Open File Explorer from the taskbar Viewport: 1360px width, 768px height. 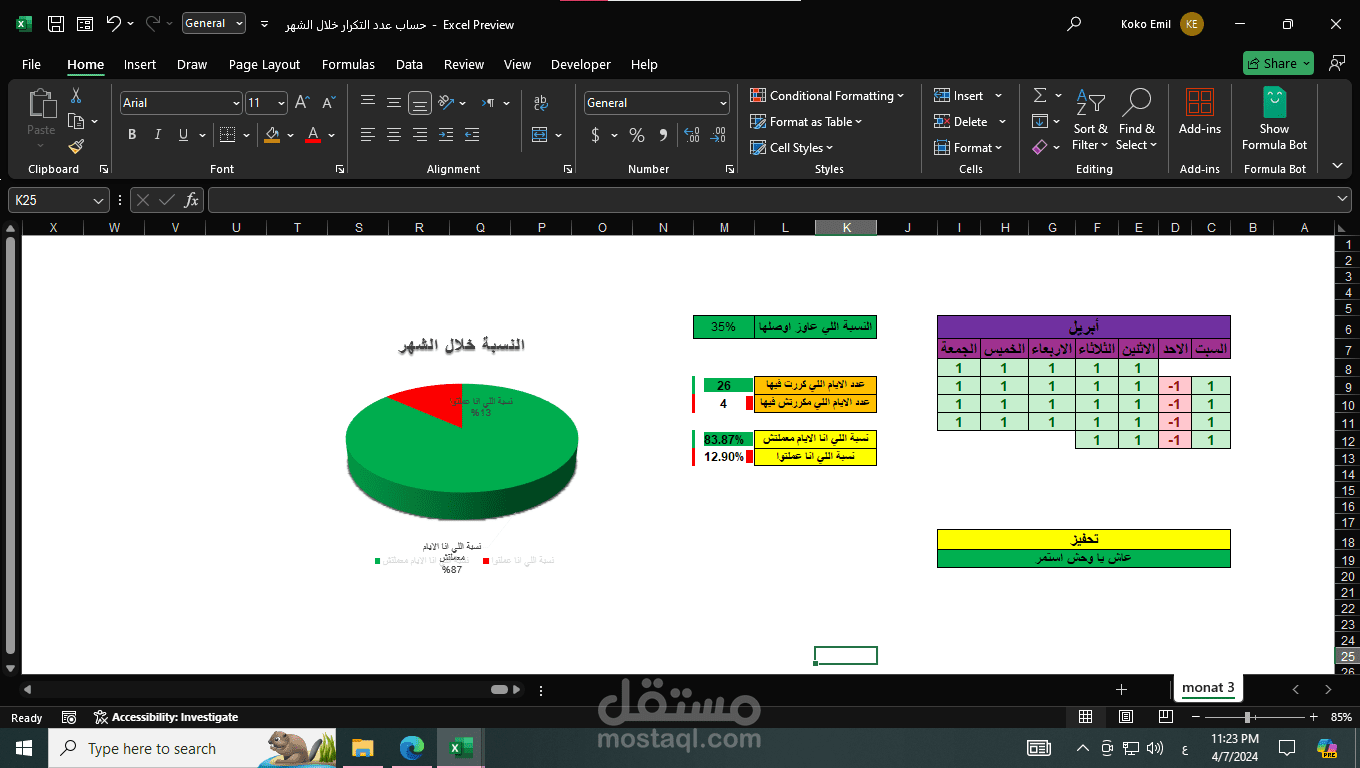click(x=362, y=748)
